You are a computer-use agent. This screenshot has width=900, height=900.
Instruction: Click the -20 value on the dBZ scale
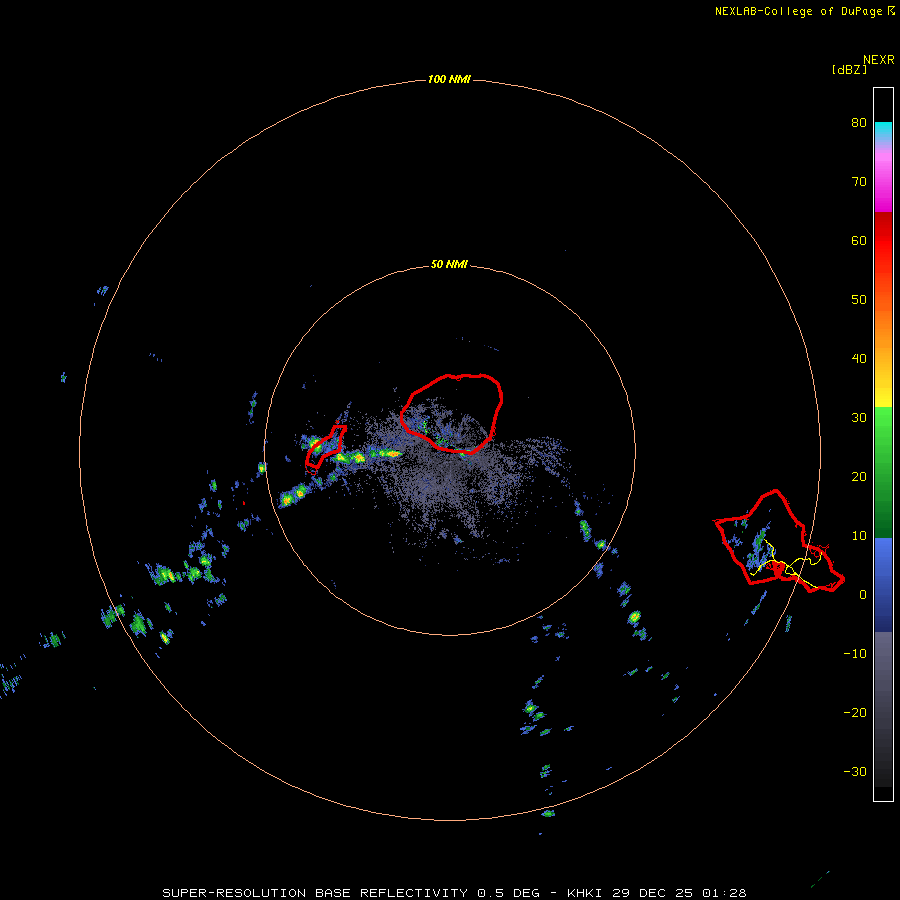(855, 713)
